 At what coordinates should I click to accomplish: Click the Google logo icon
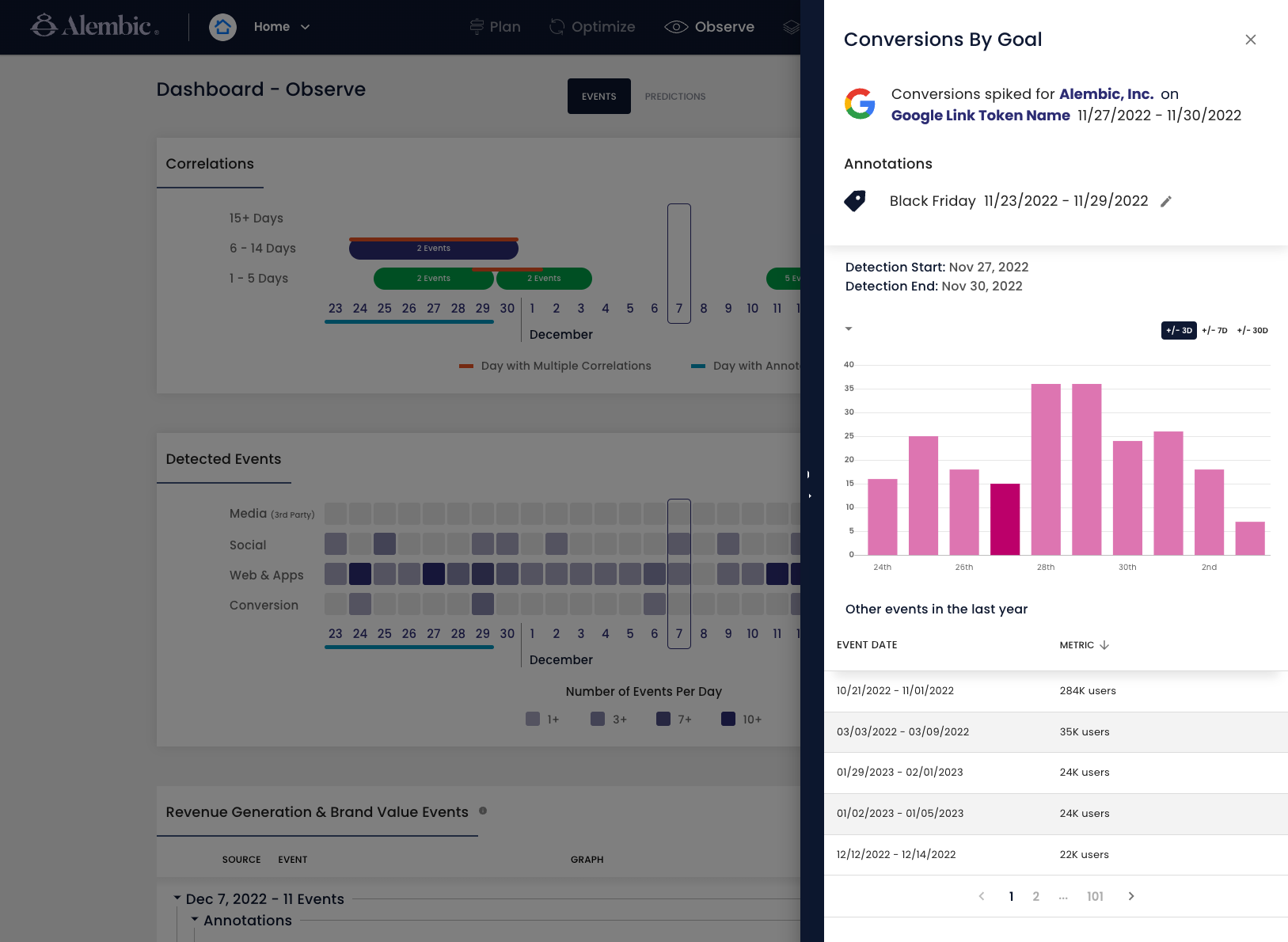tap(860, 104)
